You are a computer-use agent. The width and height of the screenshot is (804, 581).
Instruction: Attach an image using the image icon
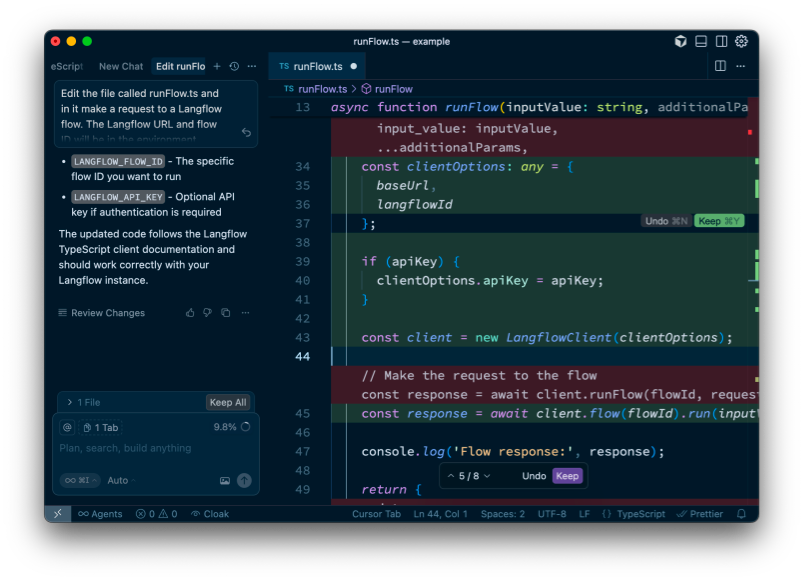point(226,480)
